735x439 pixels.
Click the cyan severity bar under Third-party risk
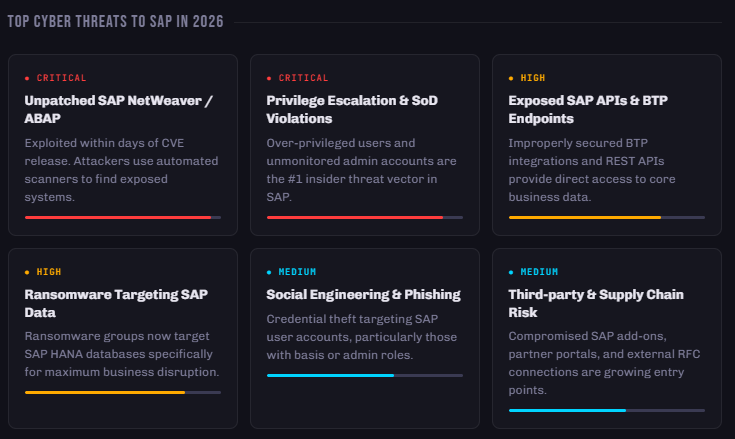pos(607,410)
